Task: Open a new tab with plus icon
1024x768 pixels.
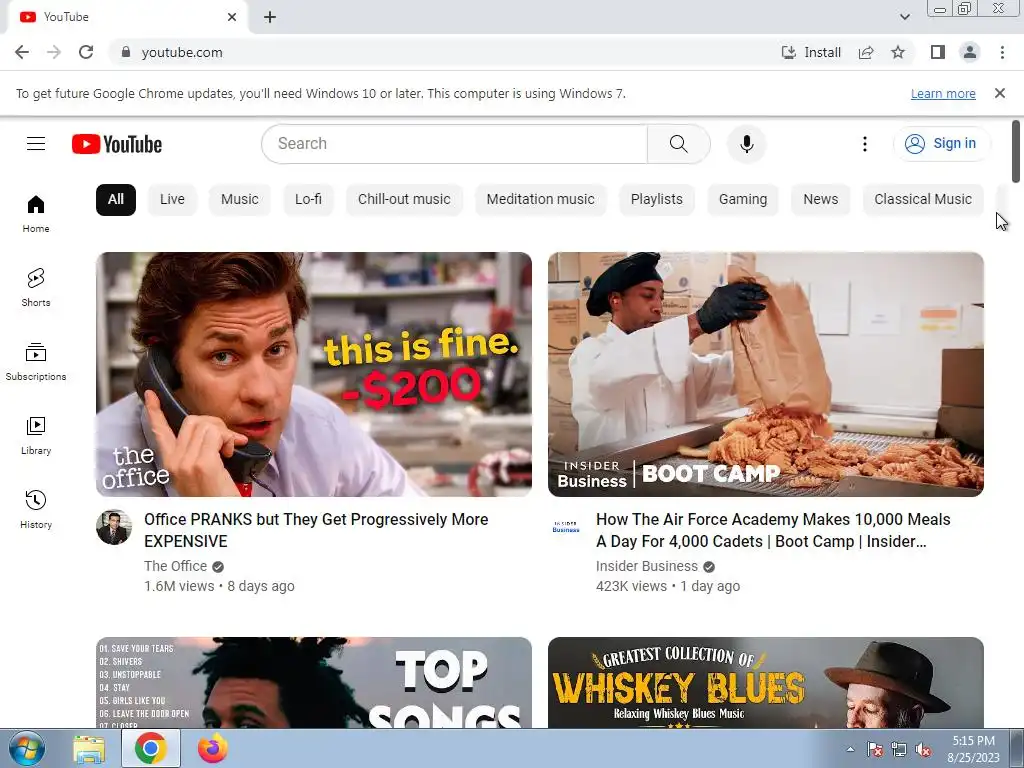Action: [270, 17]
